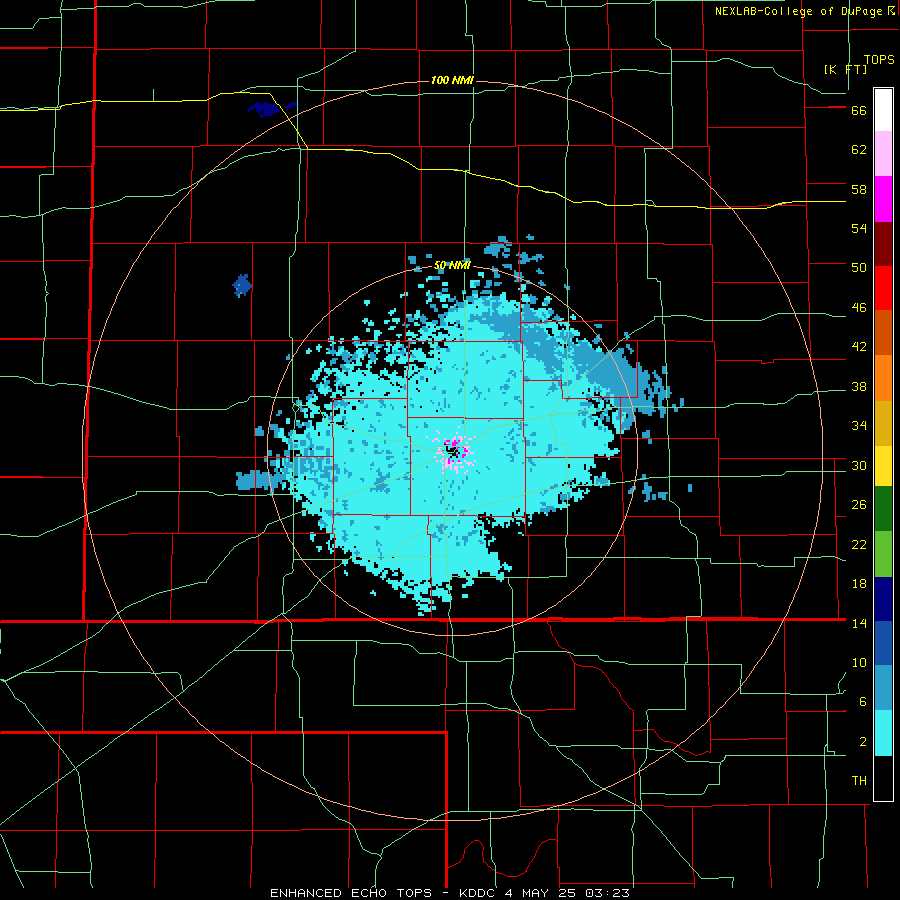Click the dark green legend swatch
Screen dimensions: 900x900
tap(883, 508)
